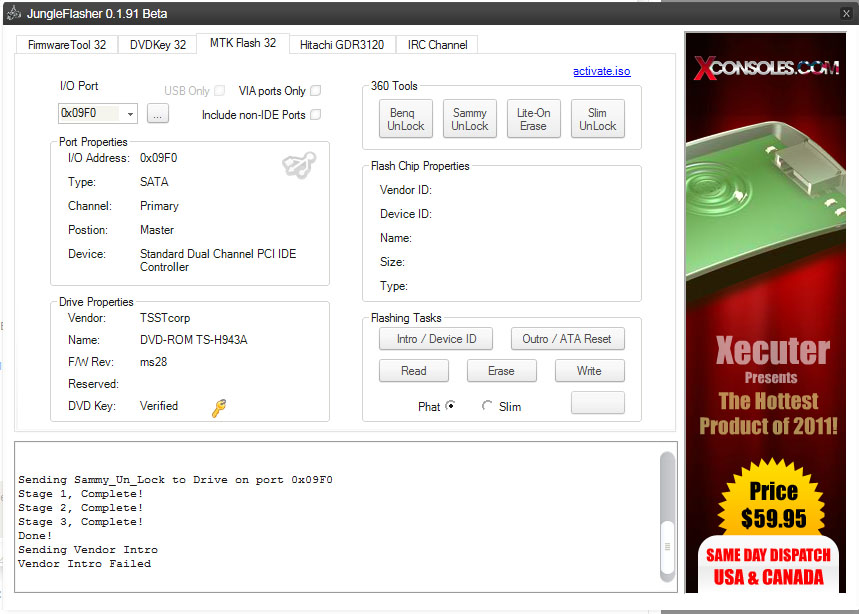859x614 pixels.
Task: Check Include non-IDE Ports option
Action: coord(316,114)
